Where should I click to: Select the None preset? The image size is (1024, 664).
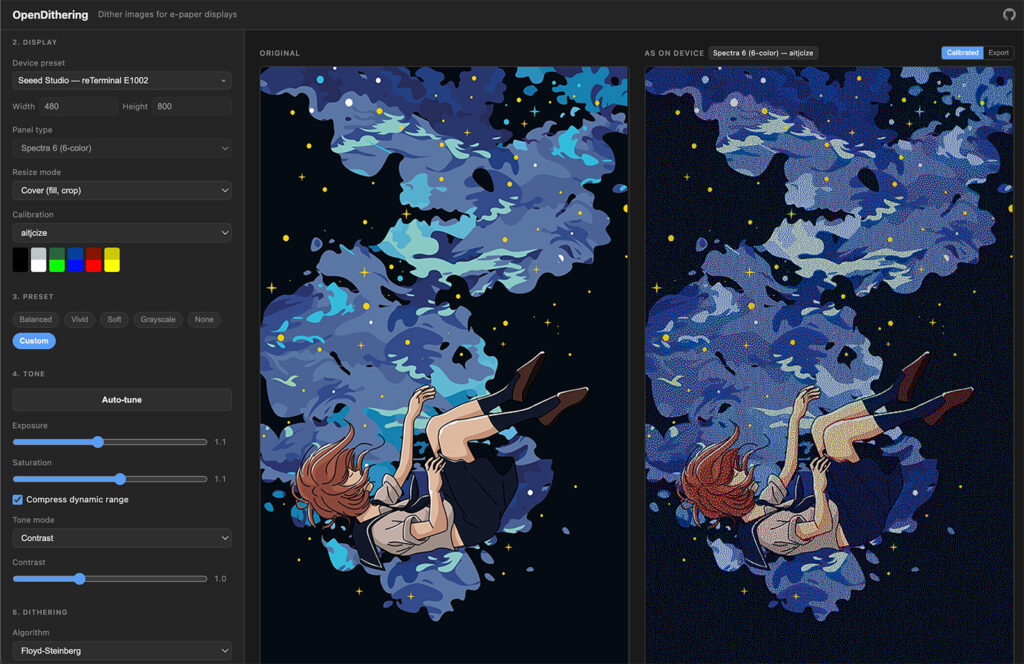[204, 320]
